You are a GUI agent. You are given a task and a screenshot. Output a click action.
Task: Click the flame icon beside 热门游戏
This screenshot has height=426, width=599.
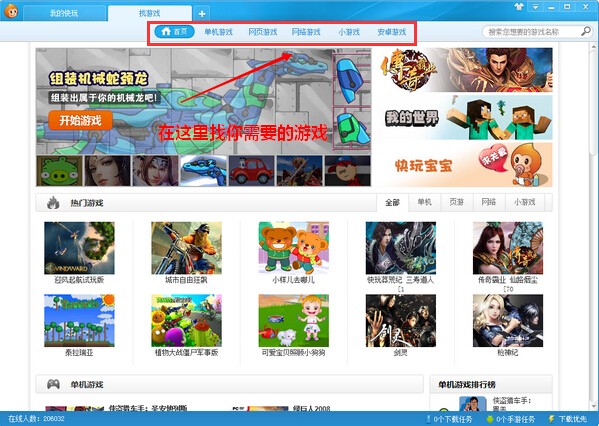point(53,202)
